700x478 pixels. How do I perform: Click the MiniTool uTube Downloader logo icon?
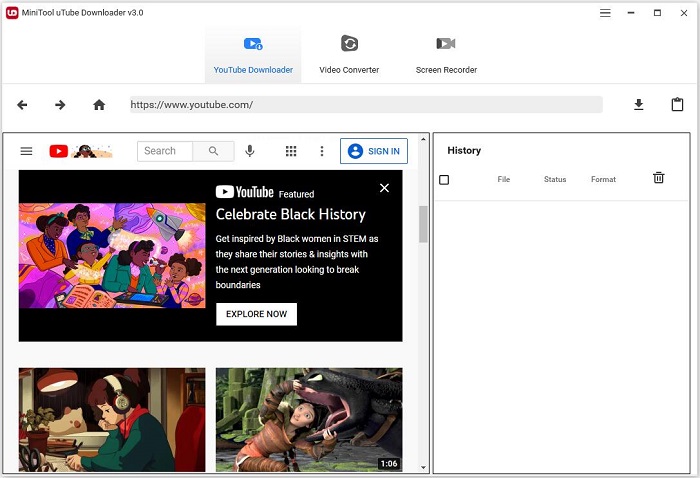(12, 12)
